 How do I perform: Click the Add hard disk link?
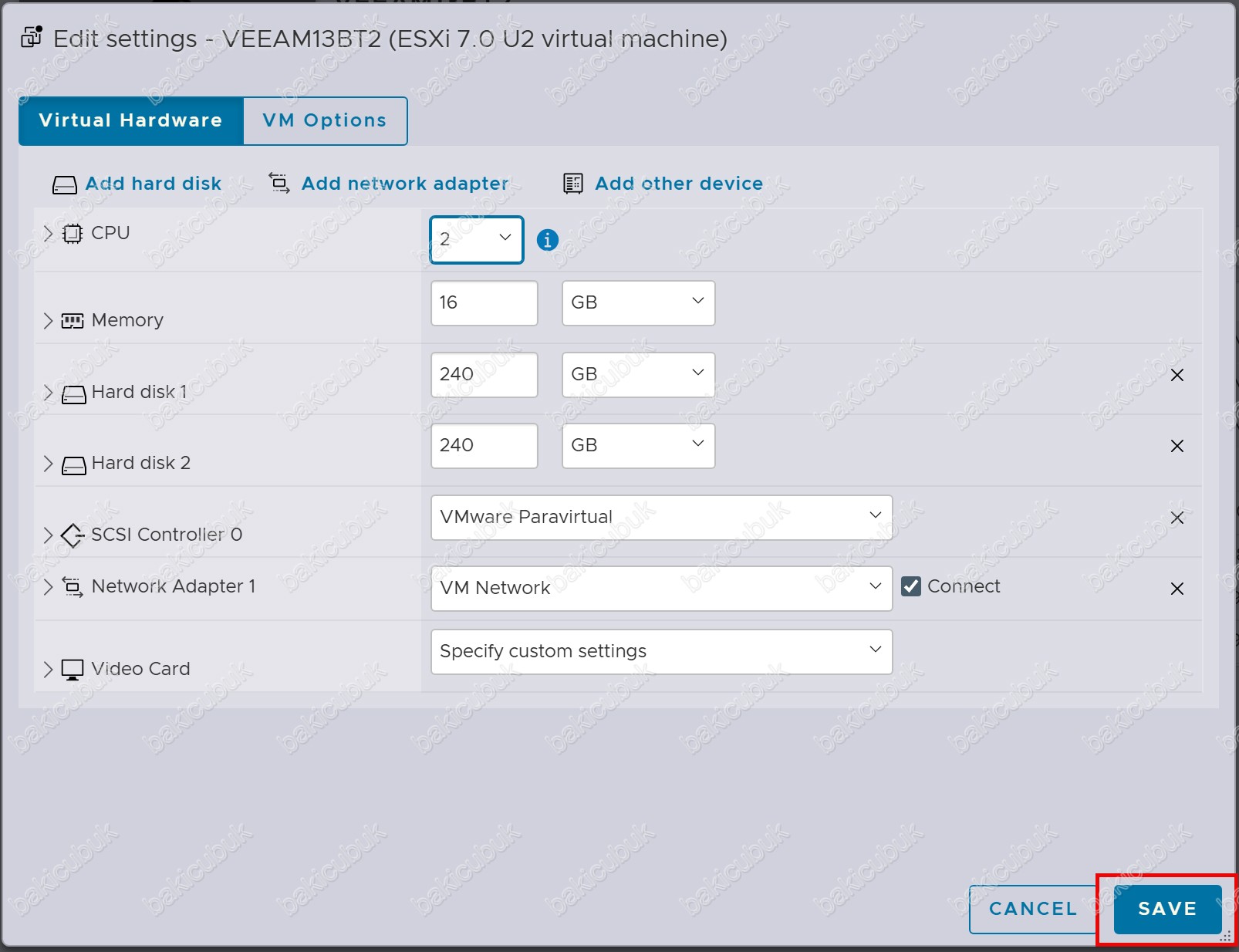(154, 184)
